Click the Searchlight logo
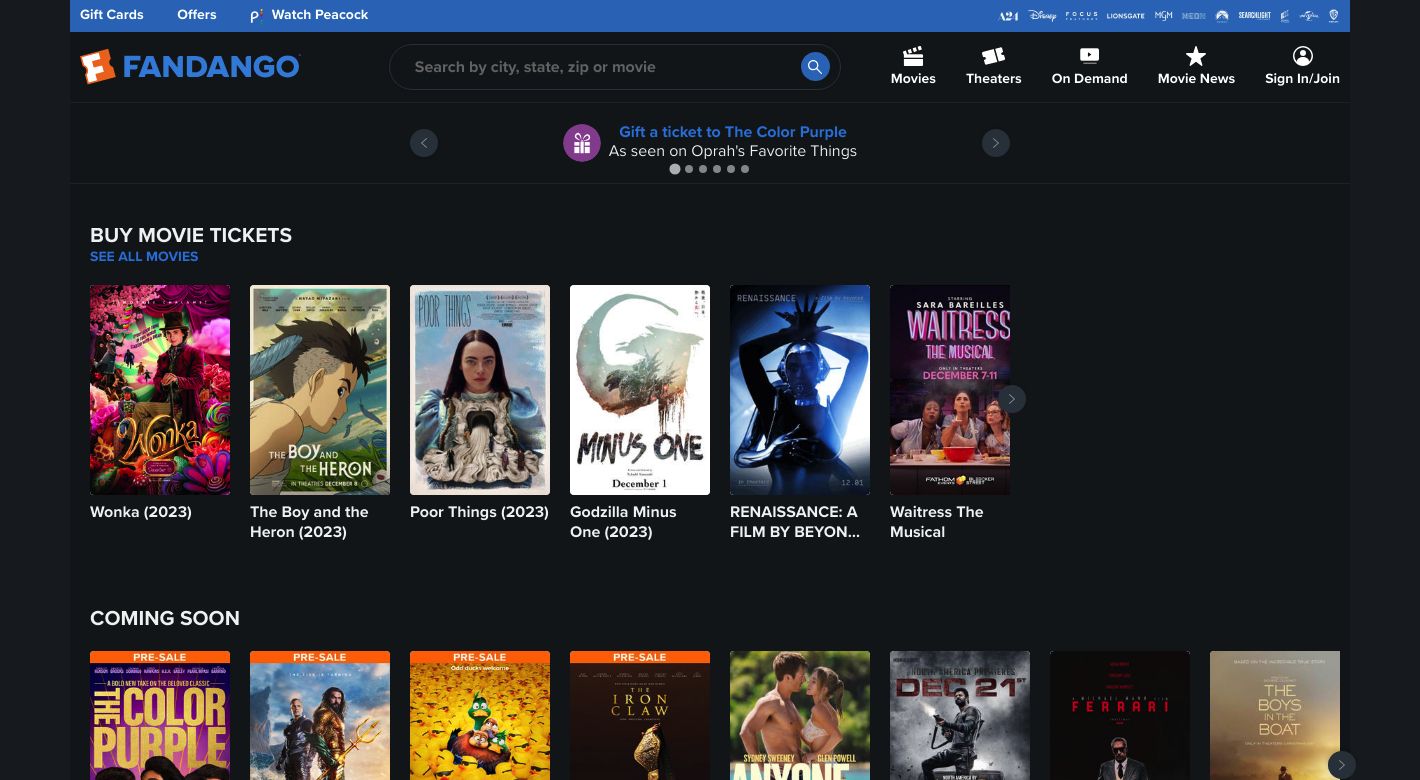Screen dimensions: 1420x780 [x=1254, y=16]
